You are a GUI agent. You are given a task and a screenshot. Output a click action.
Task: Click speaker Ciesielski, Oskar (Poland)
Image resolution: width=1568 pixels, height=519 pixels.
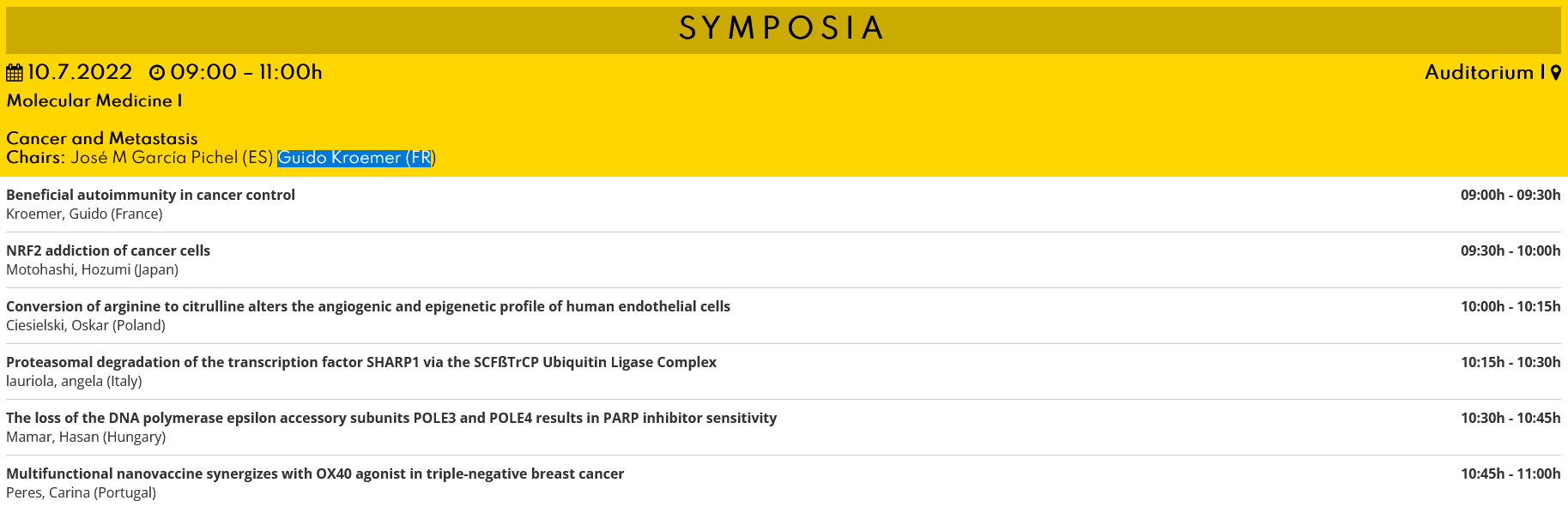point(86,325)
